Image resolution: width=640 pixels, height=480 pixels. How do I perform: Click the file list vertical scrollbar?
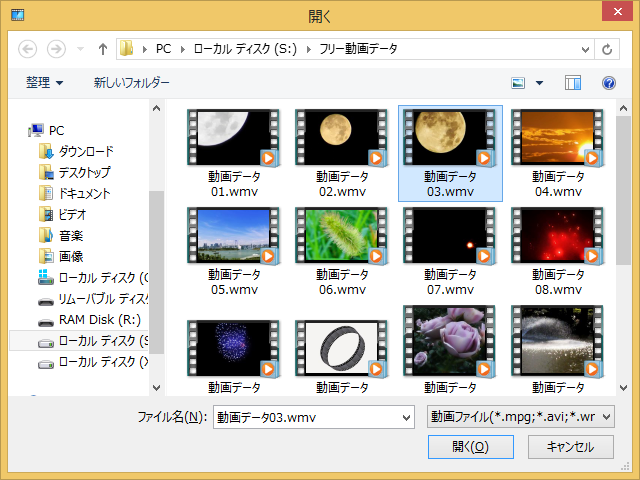tap(624, 250)
